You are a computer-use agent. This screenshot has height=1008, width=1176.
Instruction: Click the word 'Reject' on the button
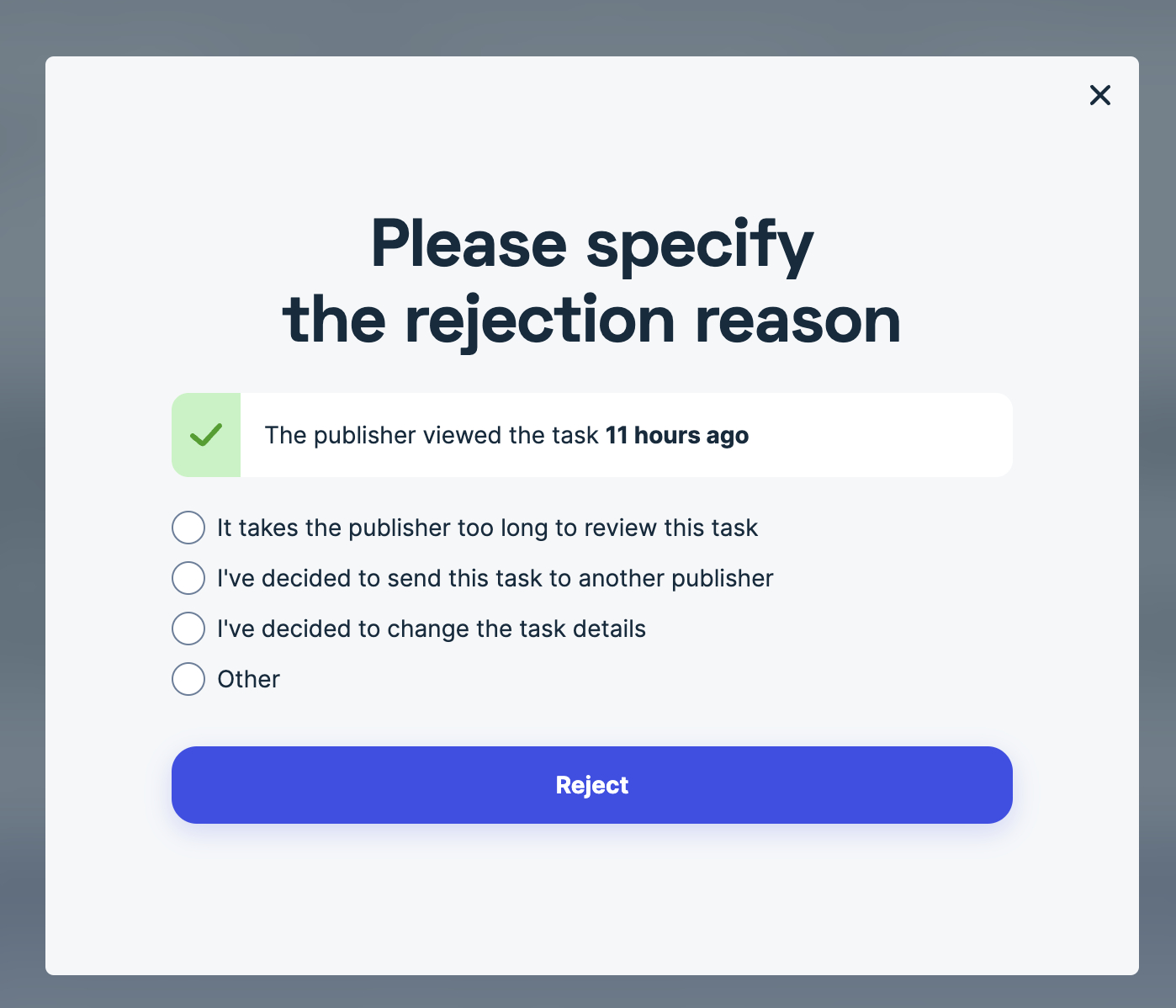591,785
